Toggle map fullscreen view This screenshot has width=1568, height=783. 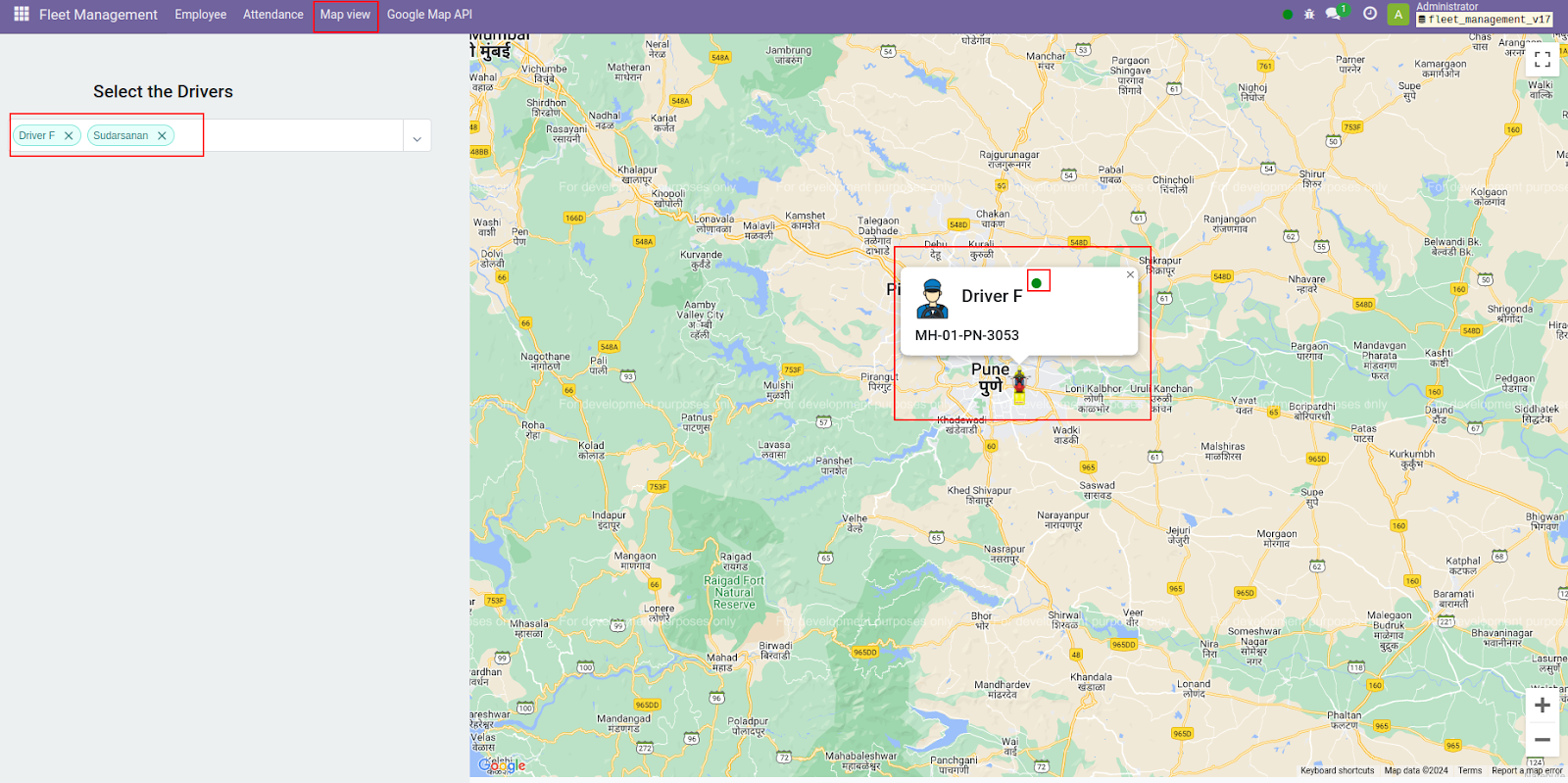click(1543, 60)
